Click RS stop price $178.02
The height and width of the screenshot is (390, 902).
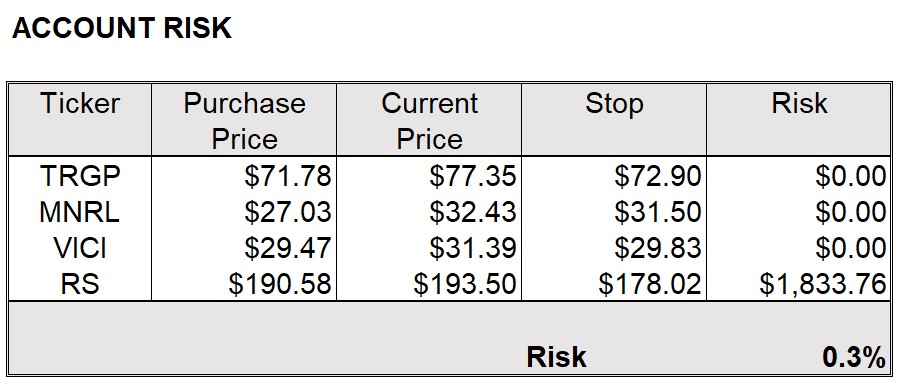click(x=650, y=284)
